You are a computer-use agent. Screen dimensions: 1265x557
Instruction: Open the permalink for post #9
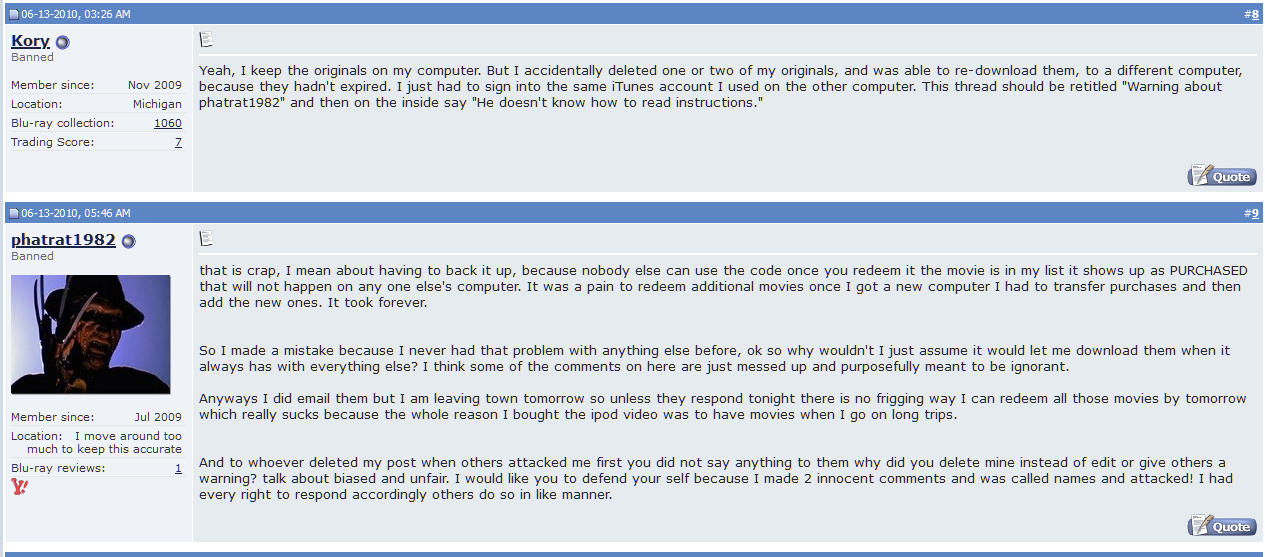coord(1255,213)
